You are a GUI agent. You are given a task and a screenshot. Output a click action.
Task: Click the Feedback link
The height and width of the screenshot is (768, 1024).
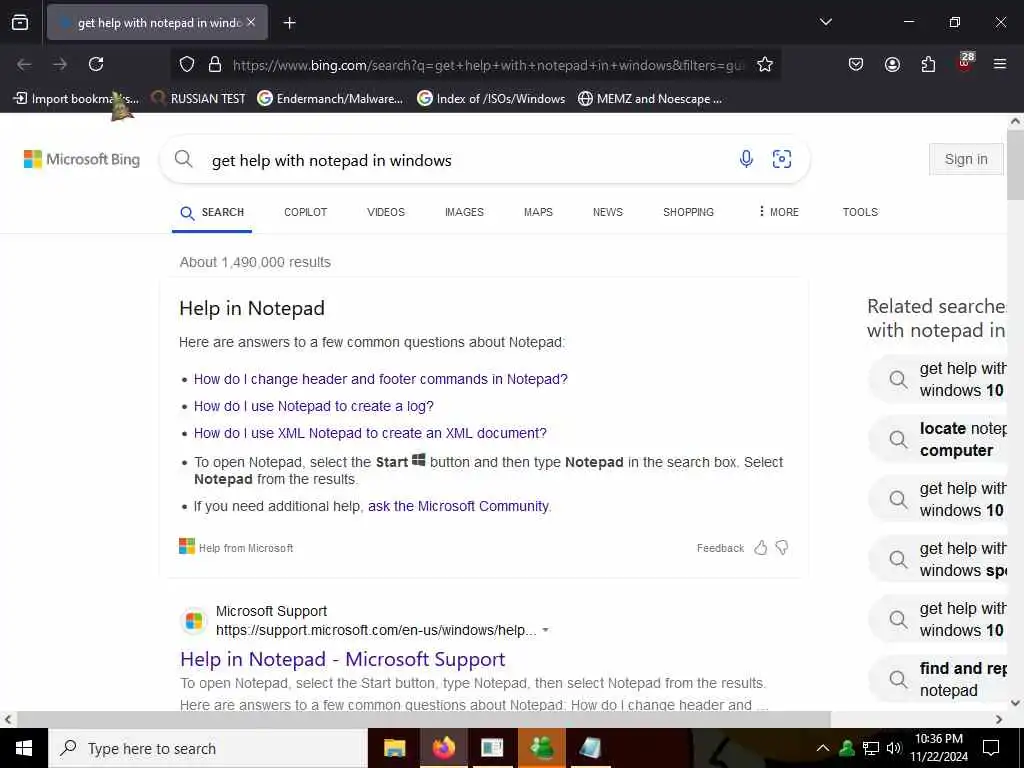coord(720,548)
